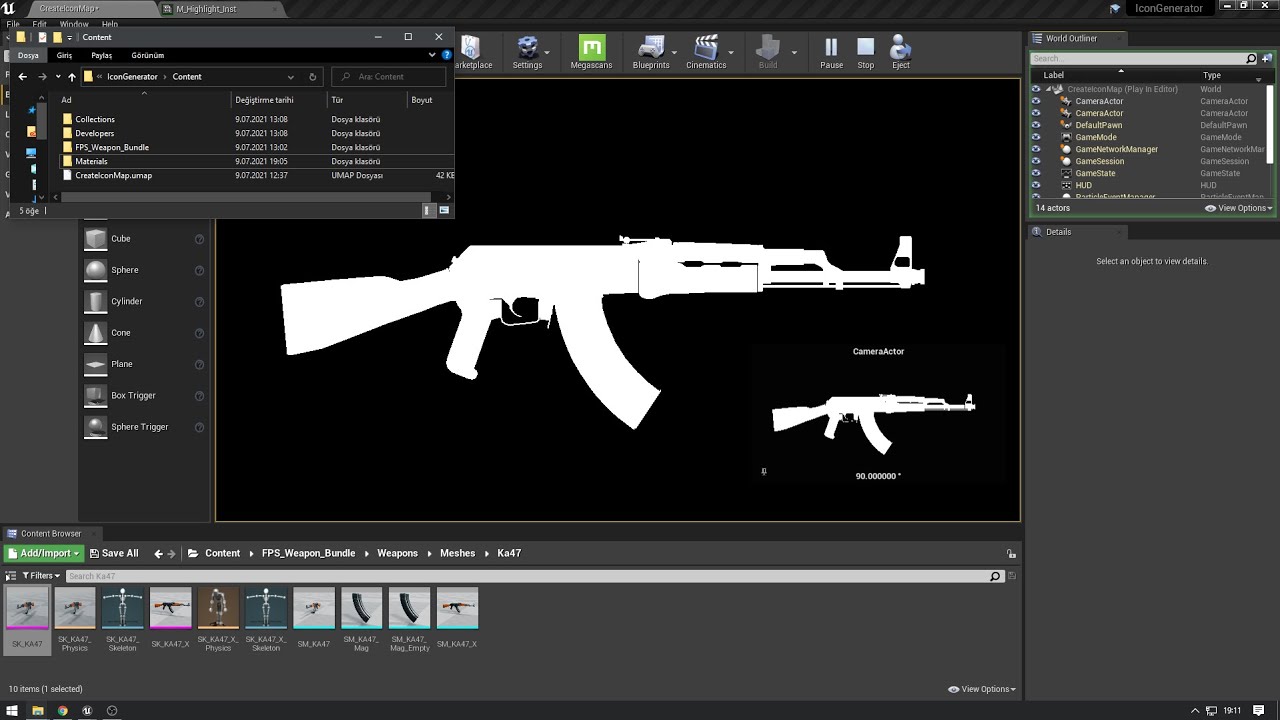This screenshot has height=720, width=1280.
Task: Toggle visibility of GameSession actor
Action: (x=1036, y=161)
